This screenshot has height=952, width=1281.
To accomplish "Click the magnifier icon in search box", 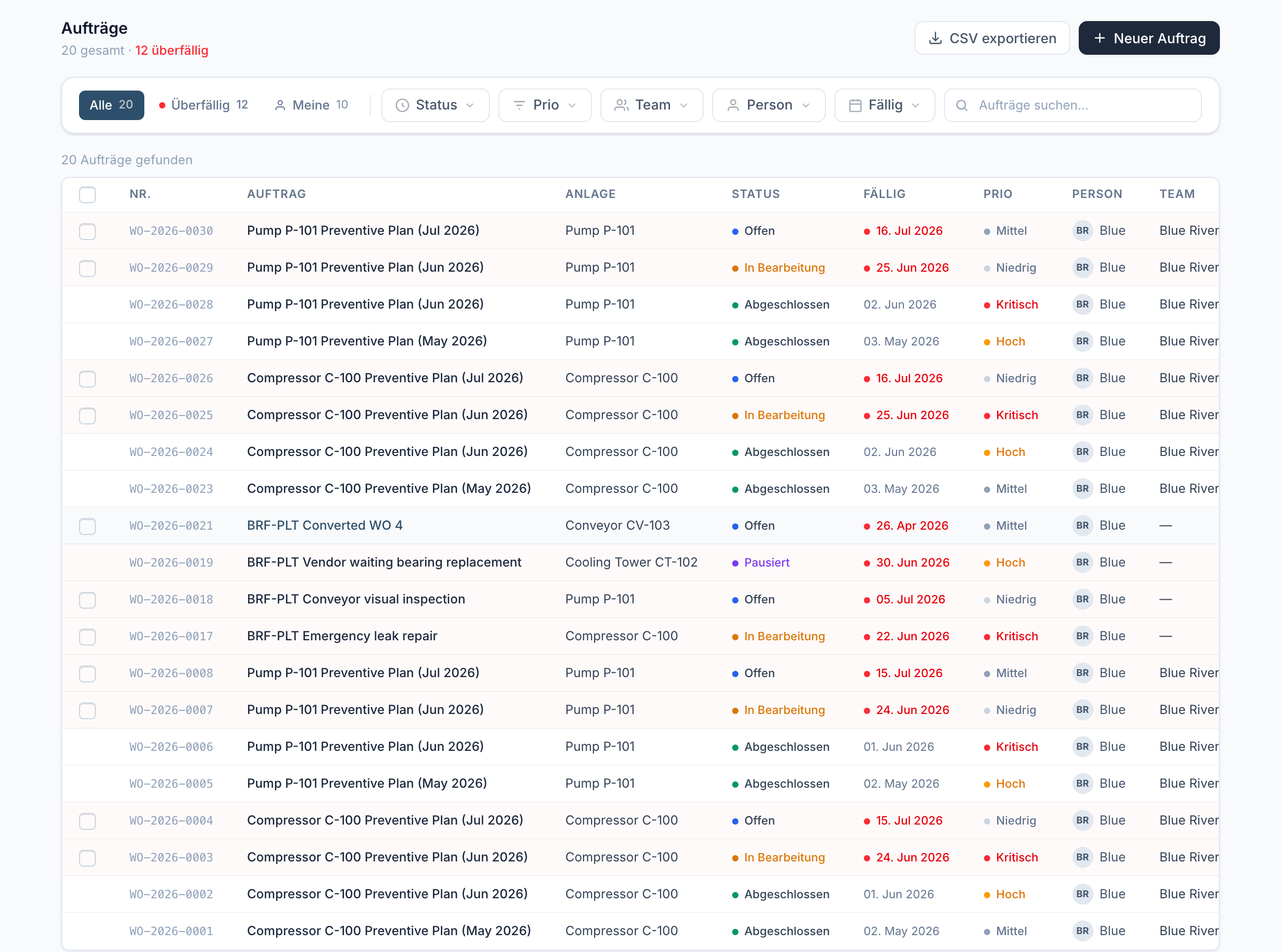I will point(962,105).
